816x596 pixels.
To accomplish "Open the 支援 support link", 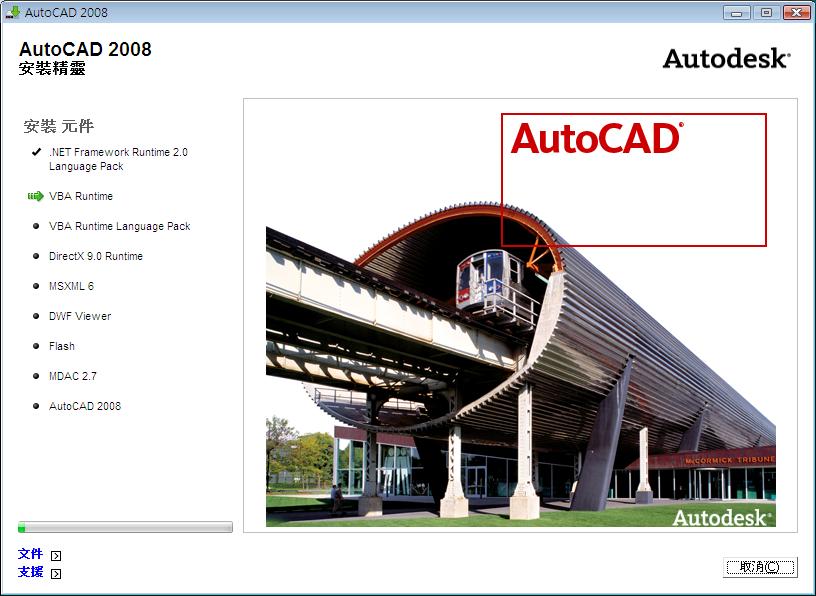I will 30,572.
